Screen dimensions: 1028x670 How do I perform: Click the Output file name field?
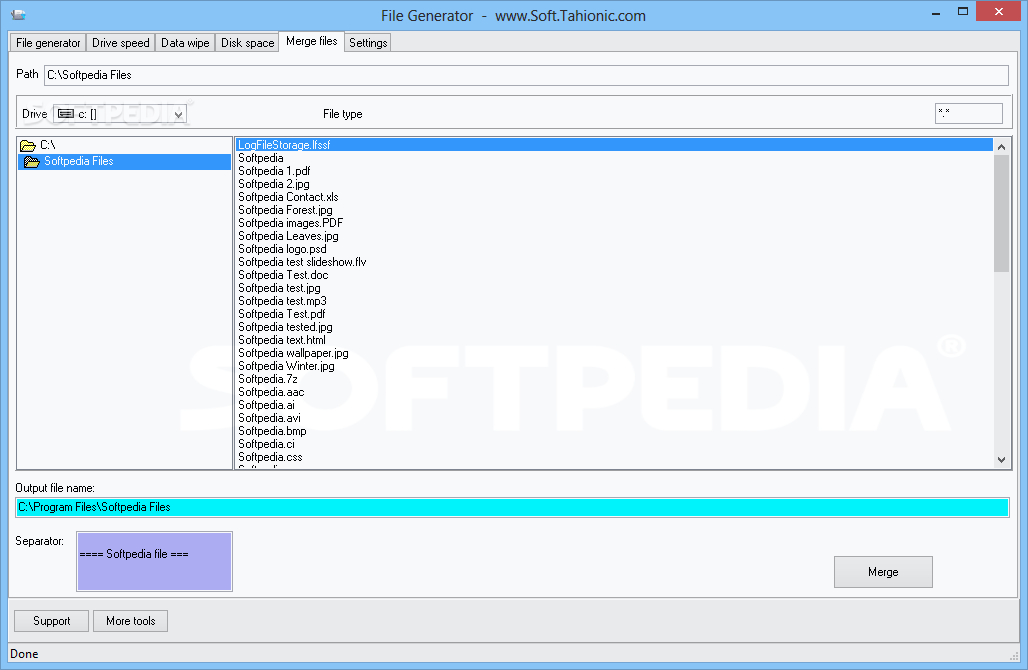512,507
